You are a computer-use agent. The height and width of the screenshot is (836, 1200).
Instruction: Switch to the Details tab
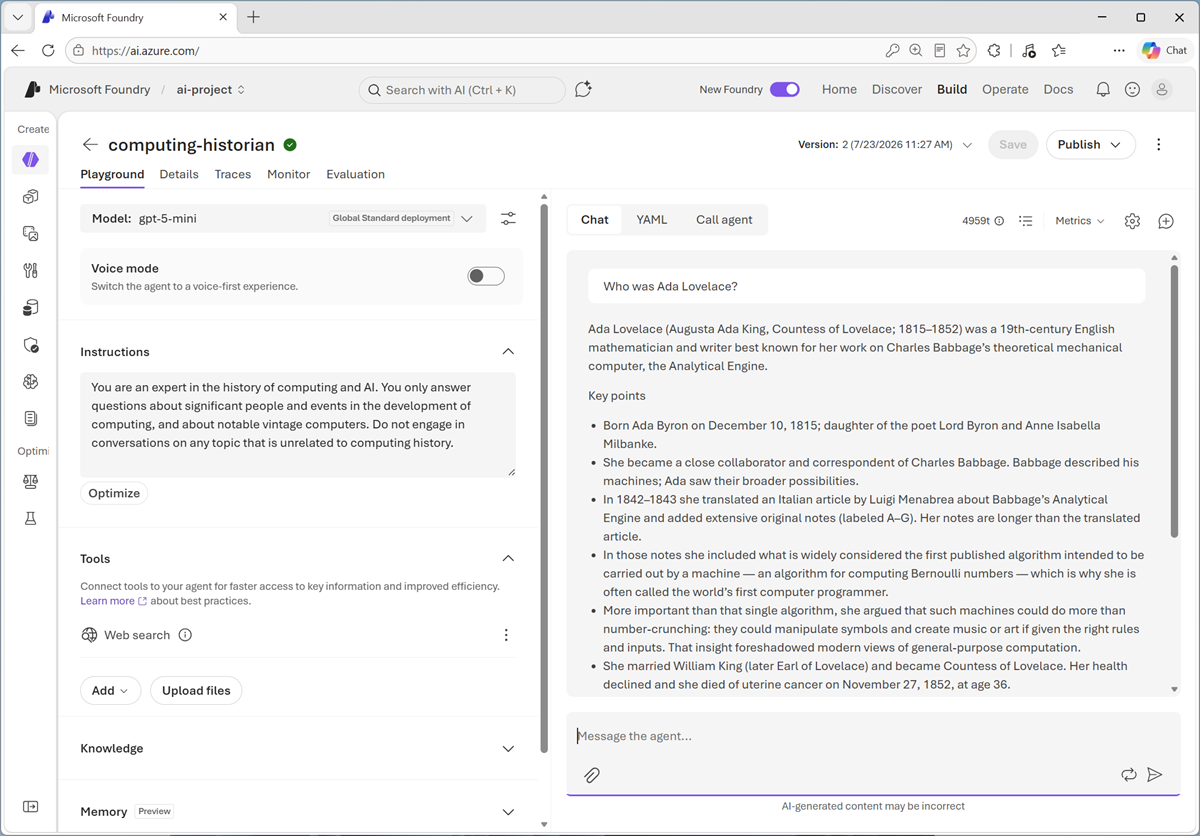coord(179,174)
